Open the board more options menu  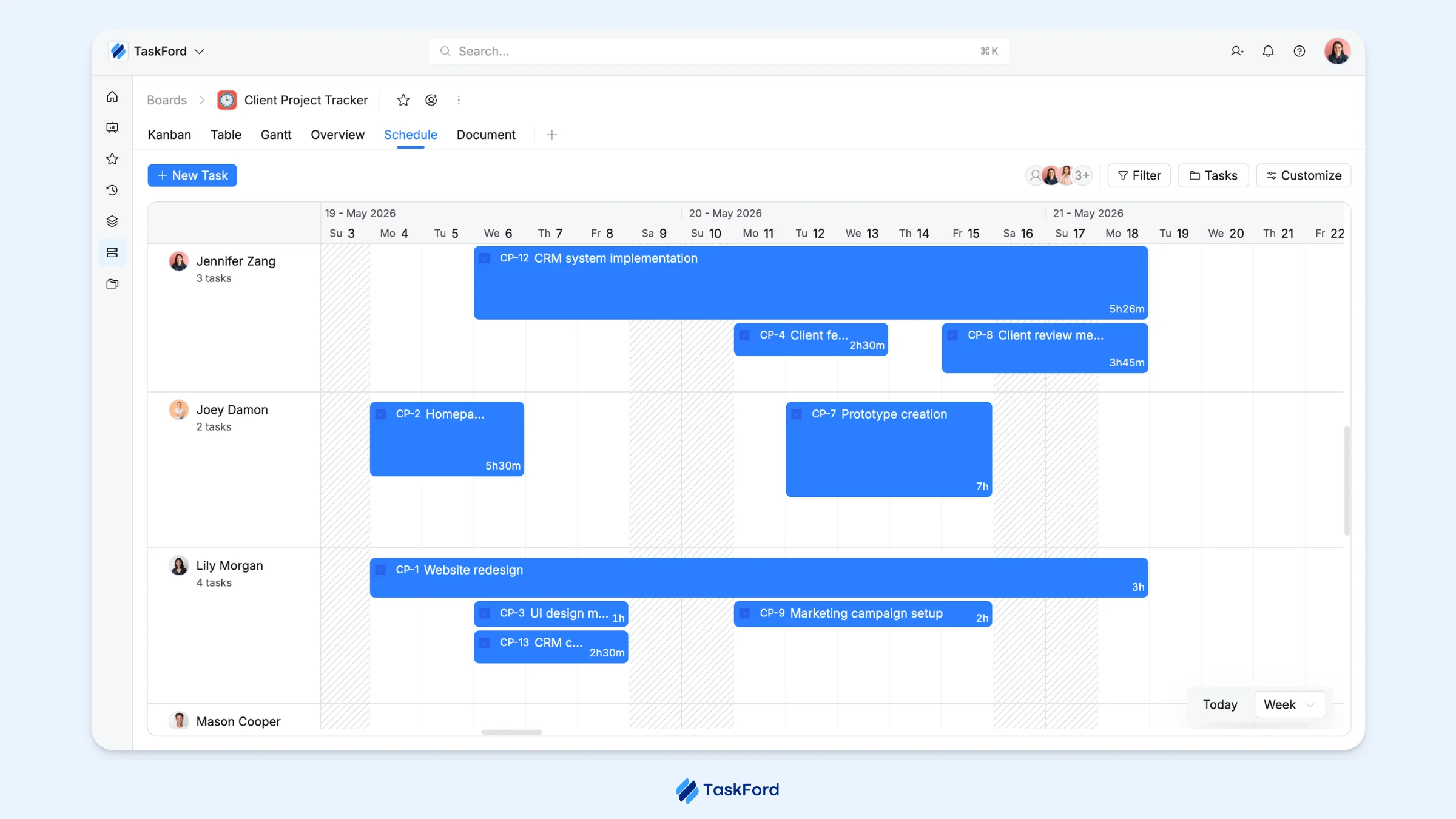pos(459,100)
